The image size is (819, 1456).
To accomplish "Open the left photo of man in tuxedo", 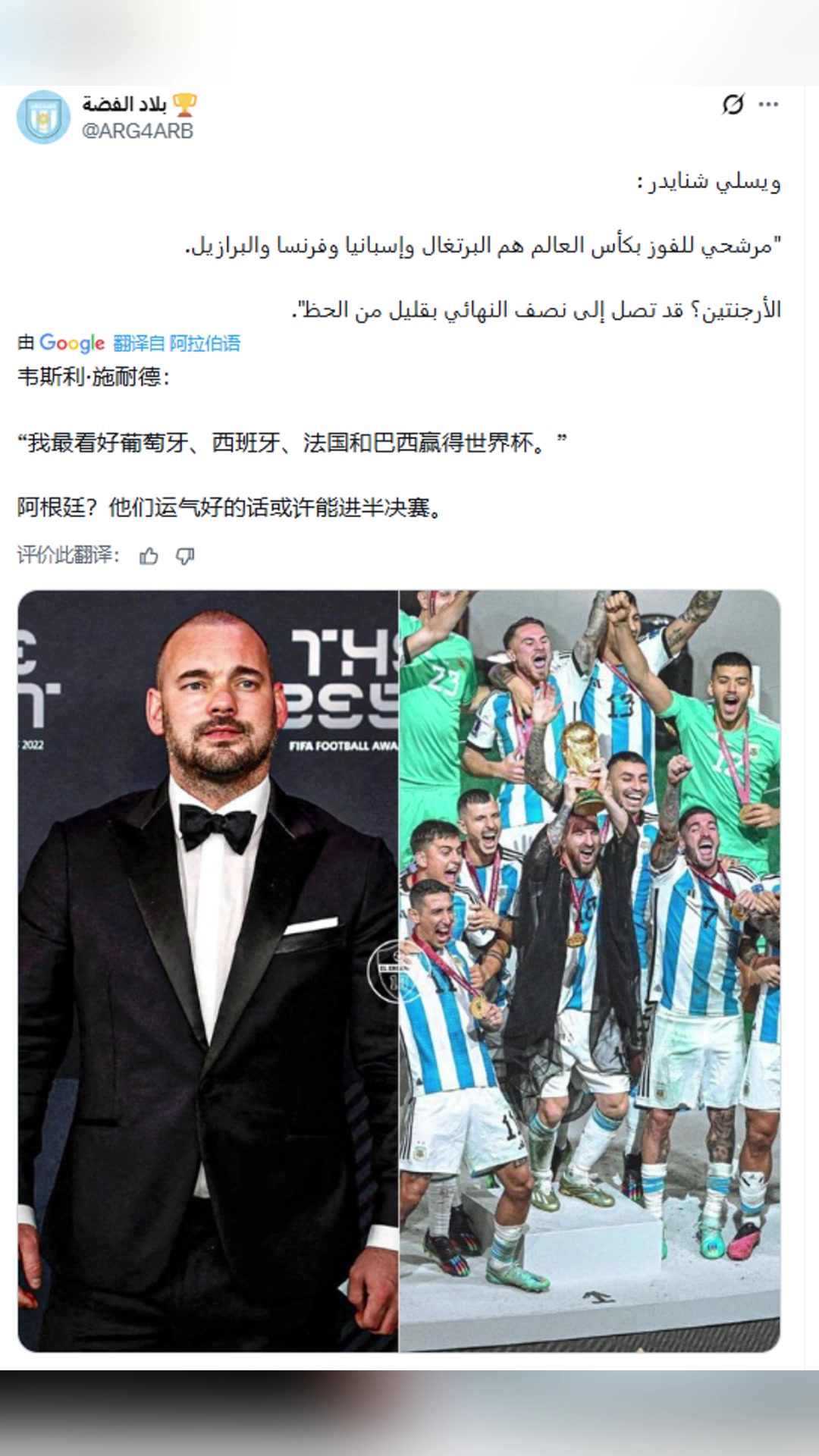I will pyautogui.click(x=208, y=971).
